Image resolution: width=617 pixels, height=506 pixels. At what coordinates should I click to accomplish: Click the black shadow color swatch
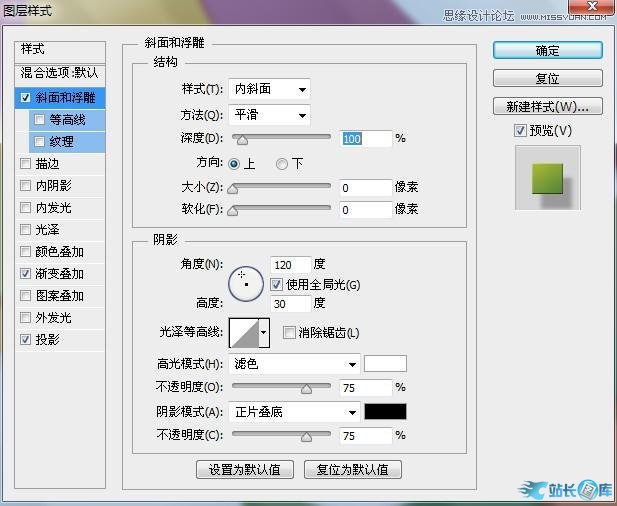[x=385, y=411]
